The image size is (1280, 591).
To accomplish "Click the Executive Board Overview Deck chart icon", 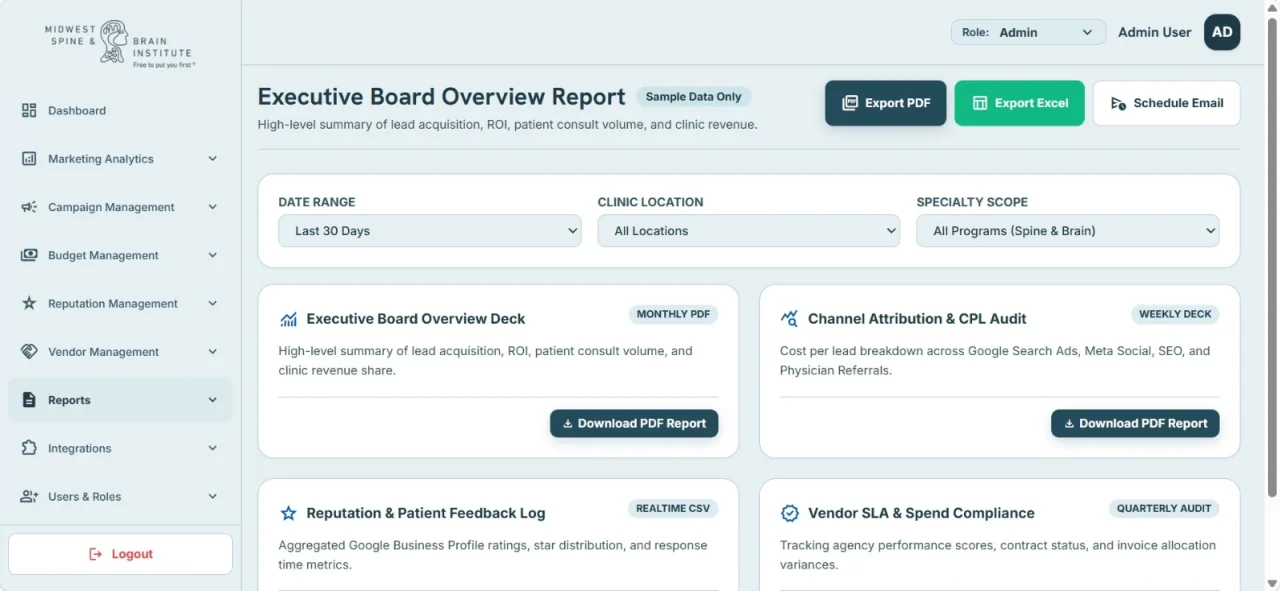I will (288, 319).
